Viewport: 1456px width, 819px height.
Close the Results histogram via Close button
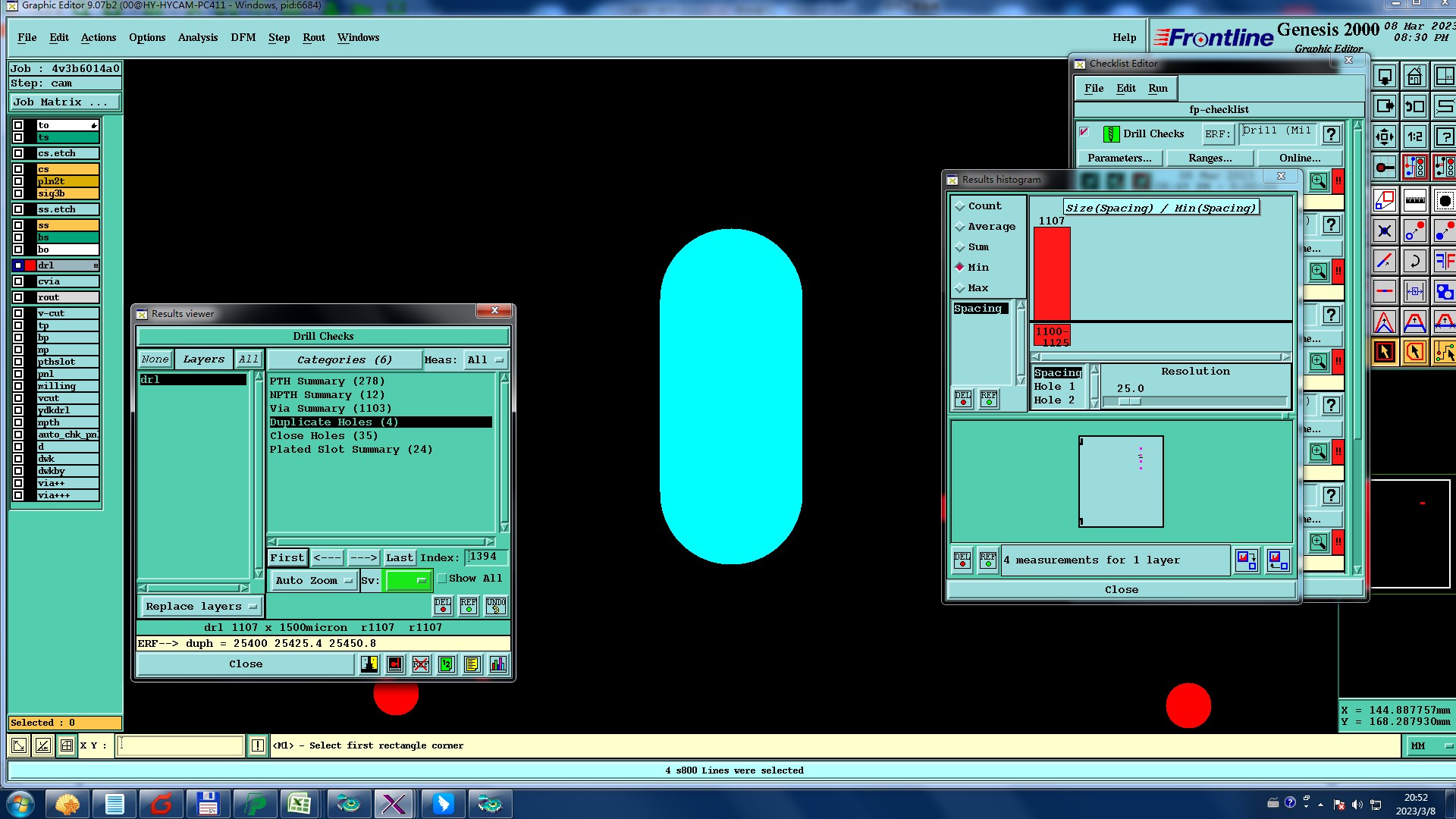(1122, 590)
